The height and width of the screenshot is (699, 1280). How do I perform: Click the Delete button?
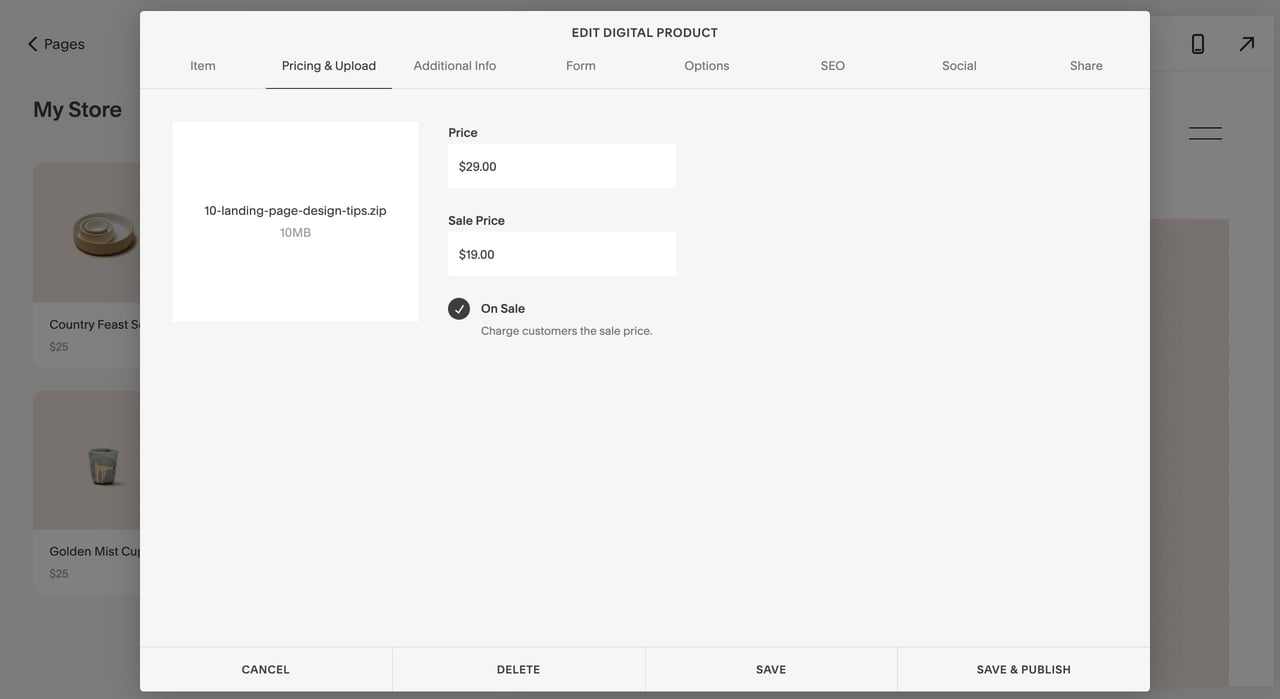coord(519,669)
